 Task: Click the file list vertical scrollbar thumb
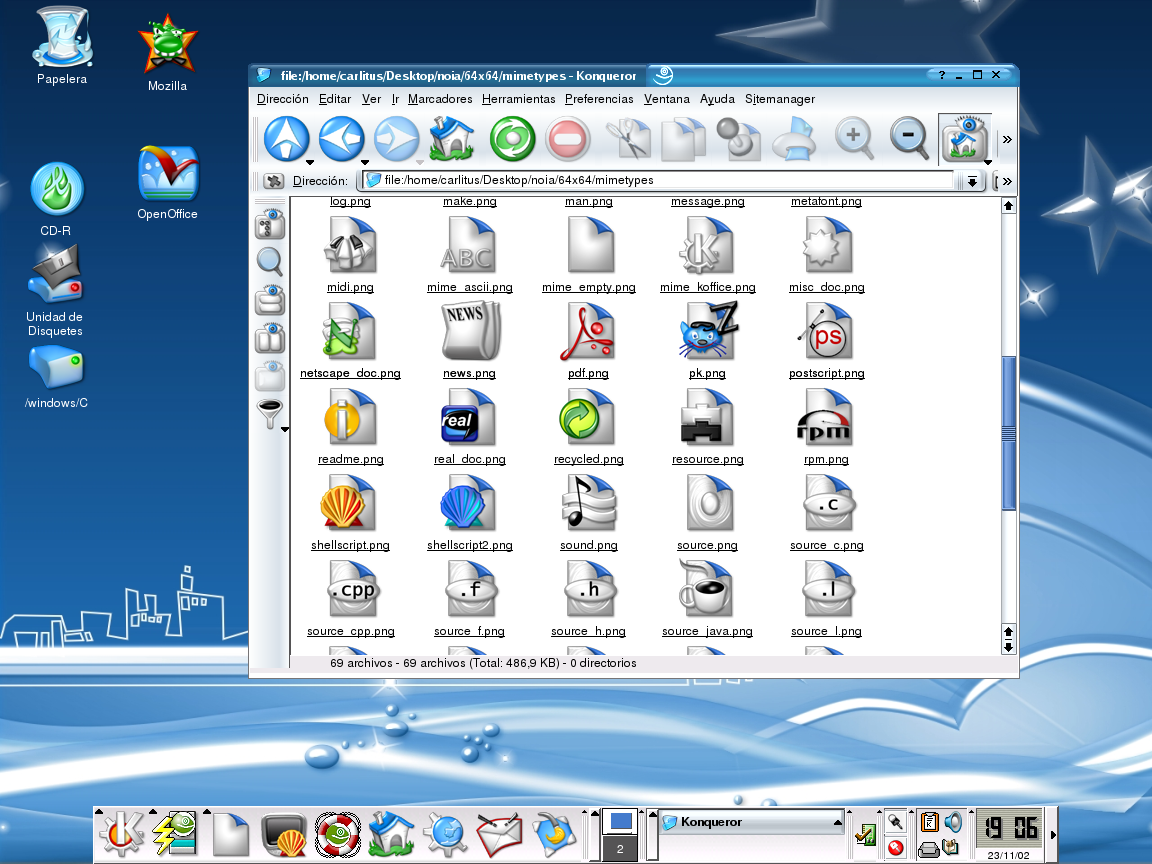coord(1009,433)
